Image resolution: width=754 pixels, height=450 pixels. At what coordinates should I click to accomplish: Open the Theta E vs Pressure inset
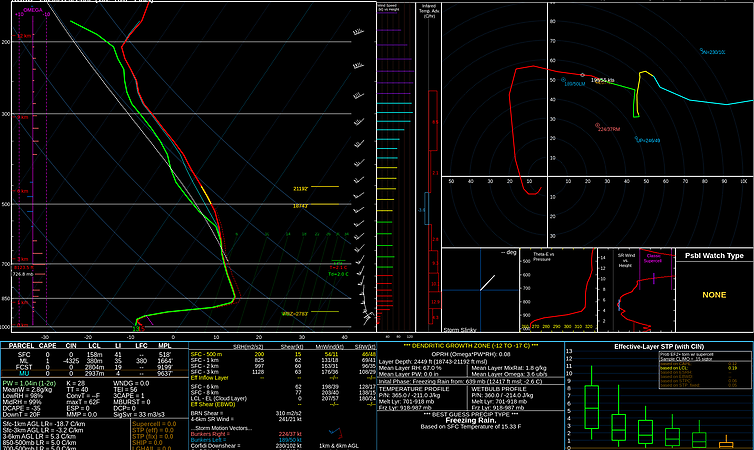(558, 290)
